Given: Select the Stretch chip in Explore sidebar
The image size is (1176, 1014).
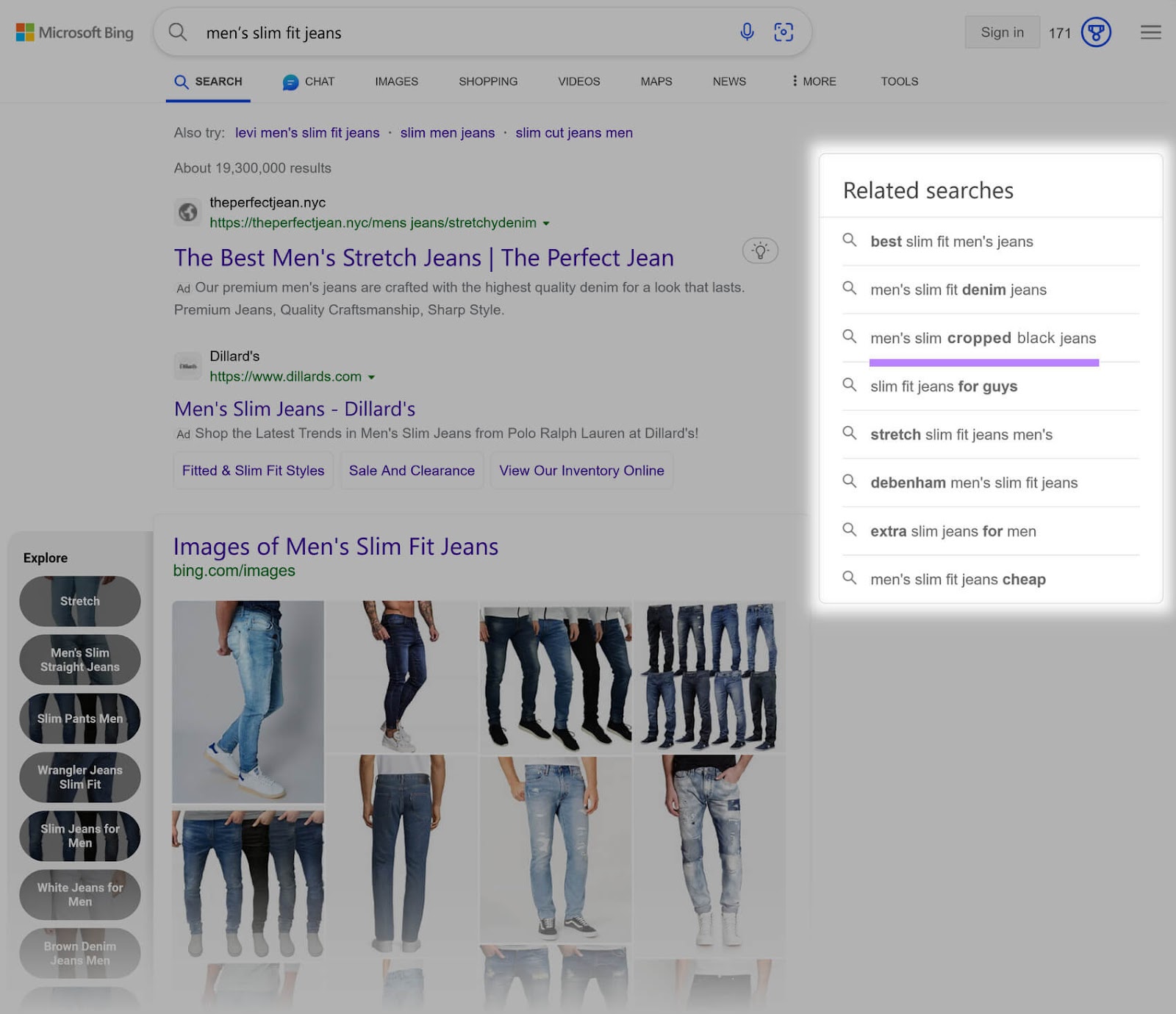Looking at the screenshot, I should point(79,601).
